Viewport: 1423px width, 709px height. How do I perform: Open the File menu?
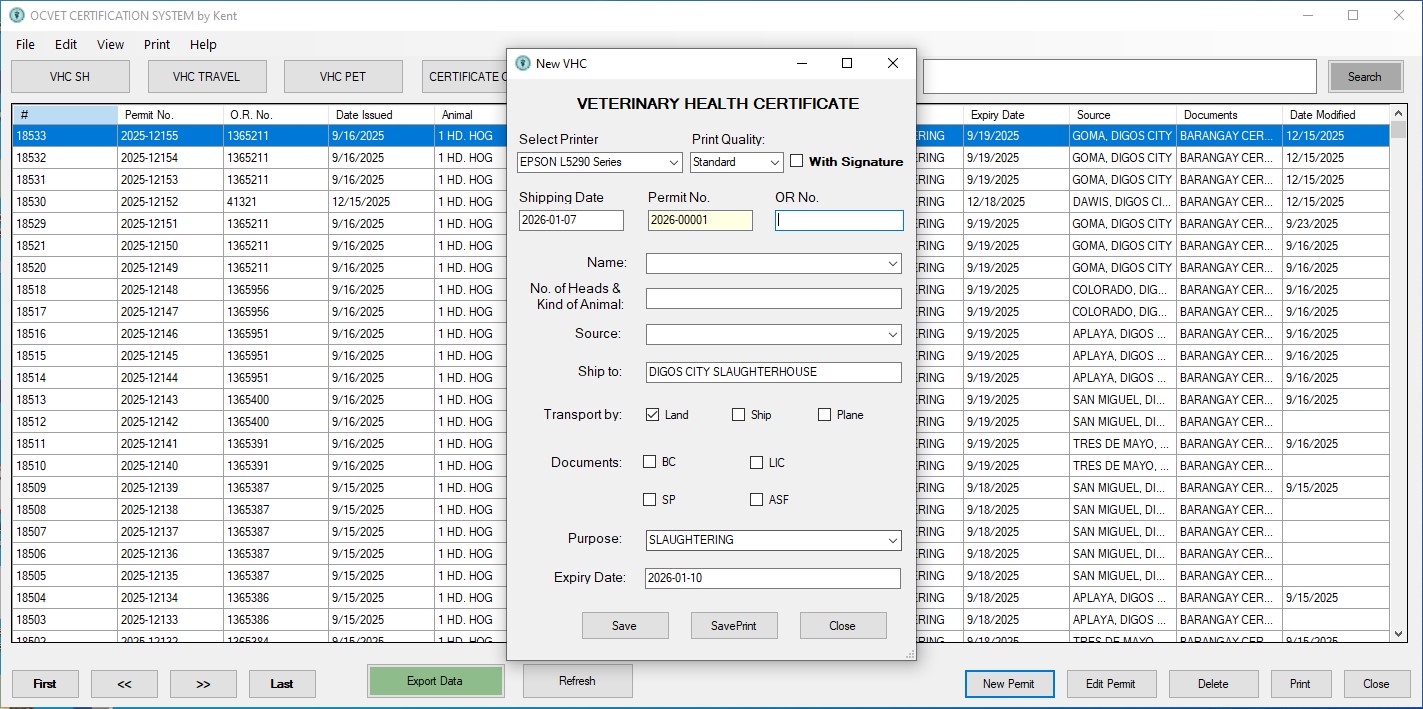pos(25,45)
